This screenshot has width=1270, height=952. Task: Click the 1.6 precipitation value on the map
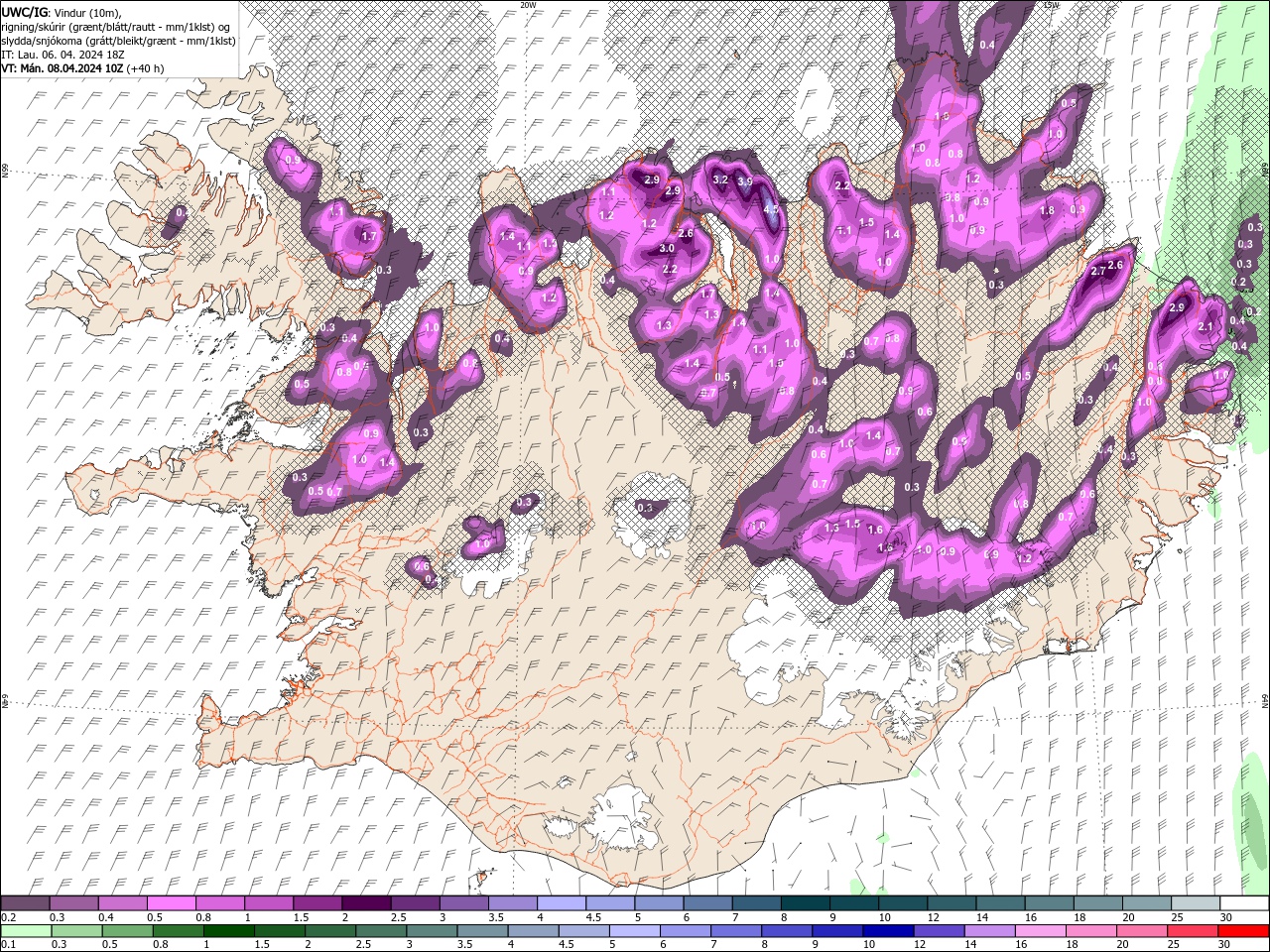point(875,530)
